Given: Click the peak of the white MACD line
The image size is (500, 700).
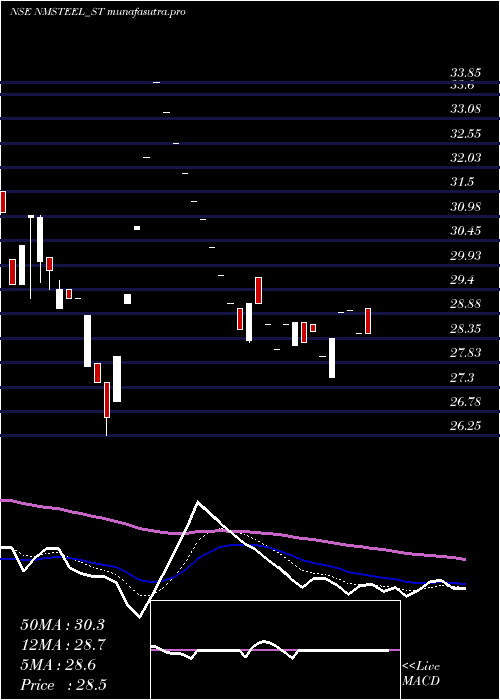Looking at the screenshot, I should point(198,502).
